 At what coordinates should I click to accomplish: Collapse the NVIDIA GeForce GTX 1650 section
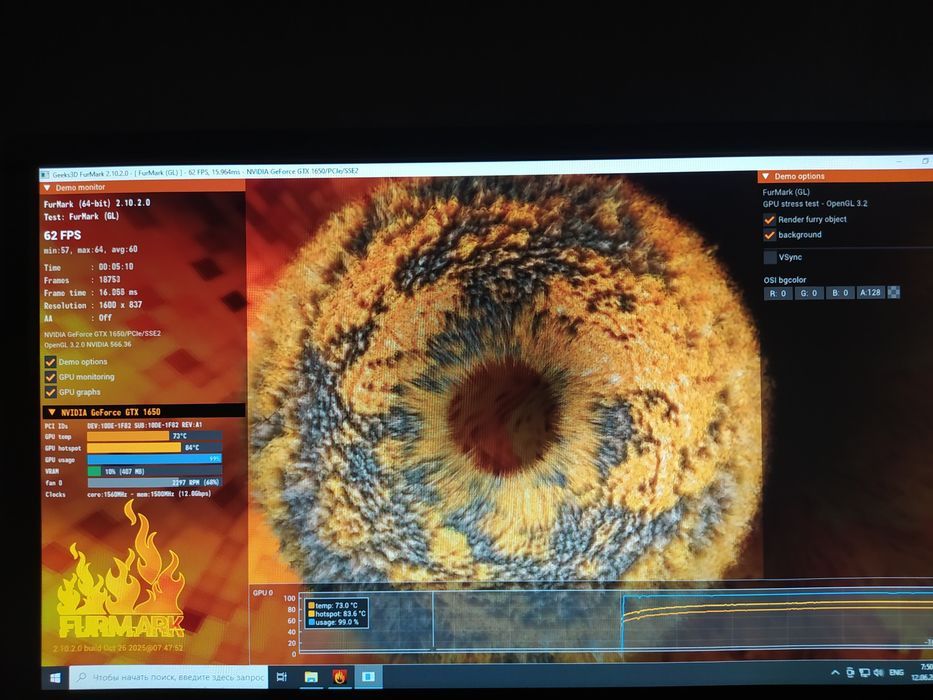tap(51, 412)
